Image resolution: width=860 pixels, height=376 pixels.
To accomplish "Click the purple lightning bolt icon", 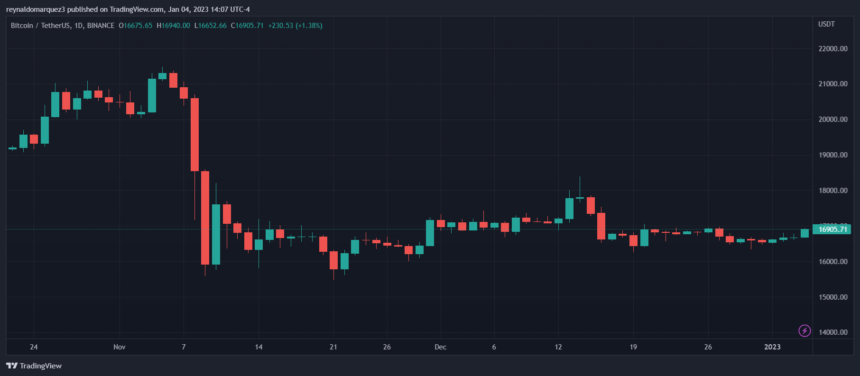I will [804, 331].
